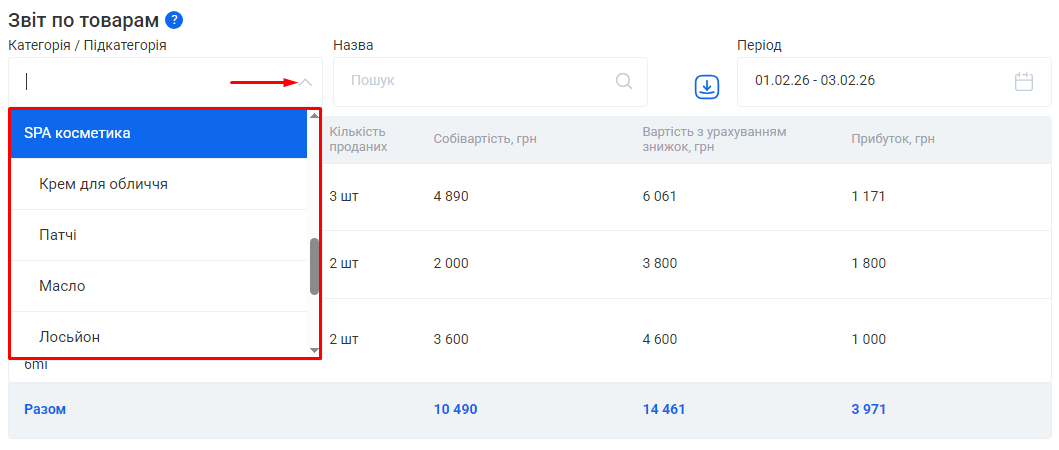Collapse the category dropdown with the chevron

point(306,82)
